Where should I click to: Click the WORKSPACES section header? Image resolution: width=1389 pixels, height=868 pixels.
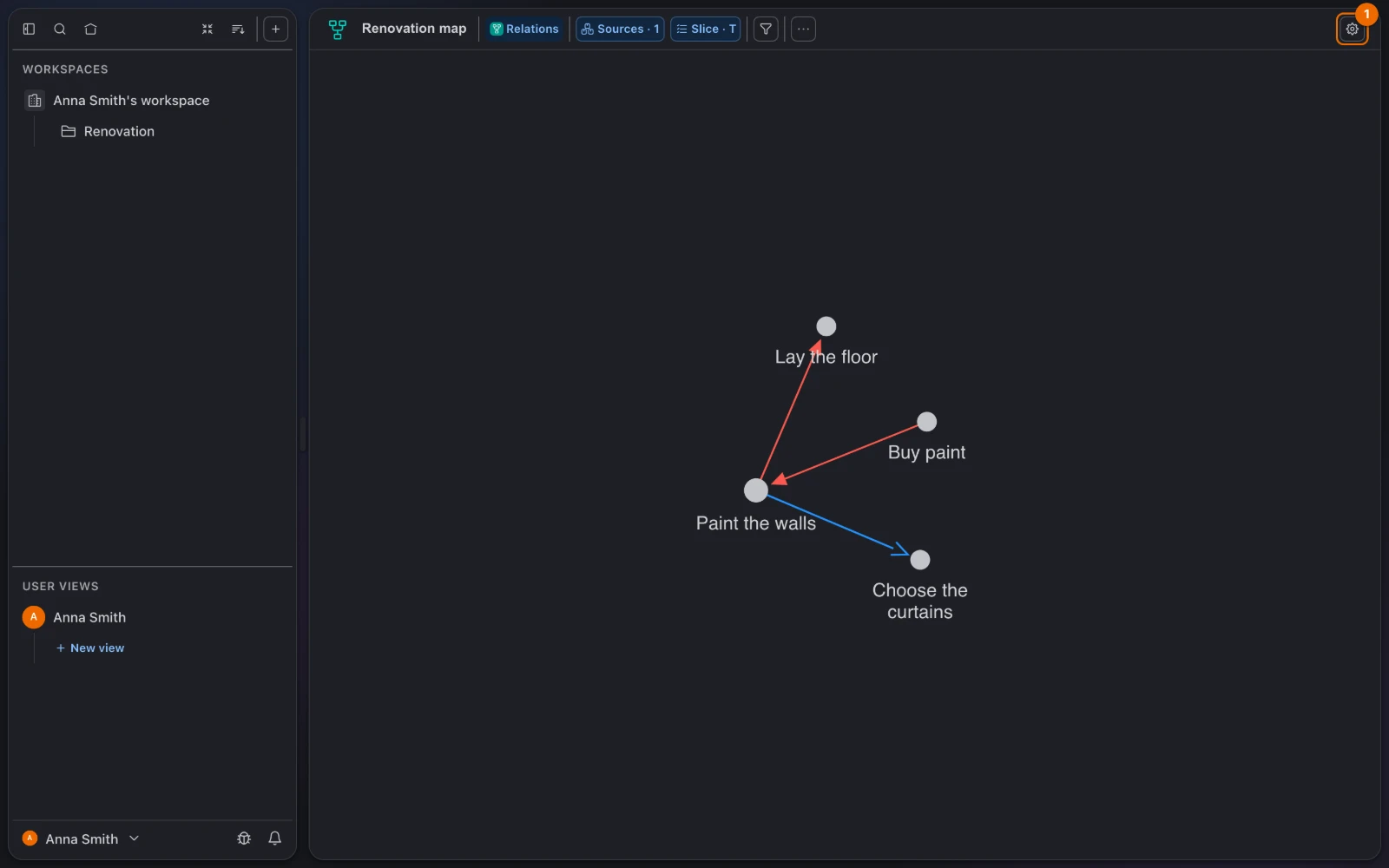tap(65, 69)
